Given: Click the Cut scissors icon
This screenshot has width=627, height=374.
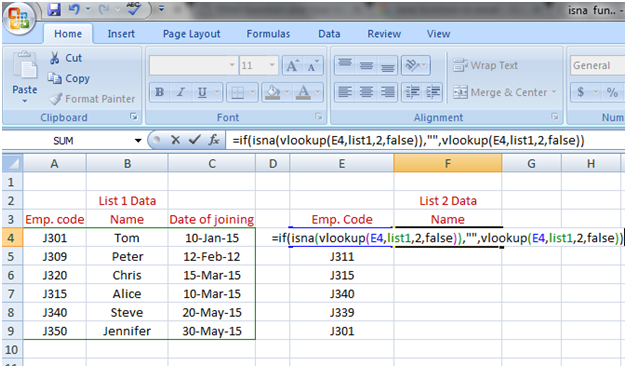Looking at the screenshot, I should (54, 58).
